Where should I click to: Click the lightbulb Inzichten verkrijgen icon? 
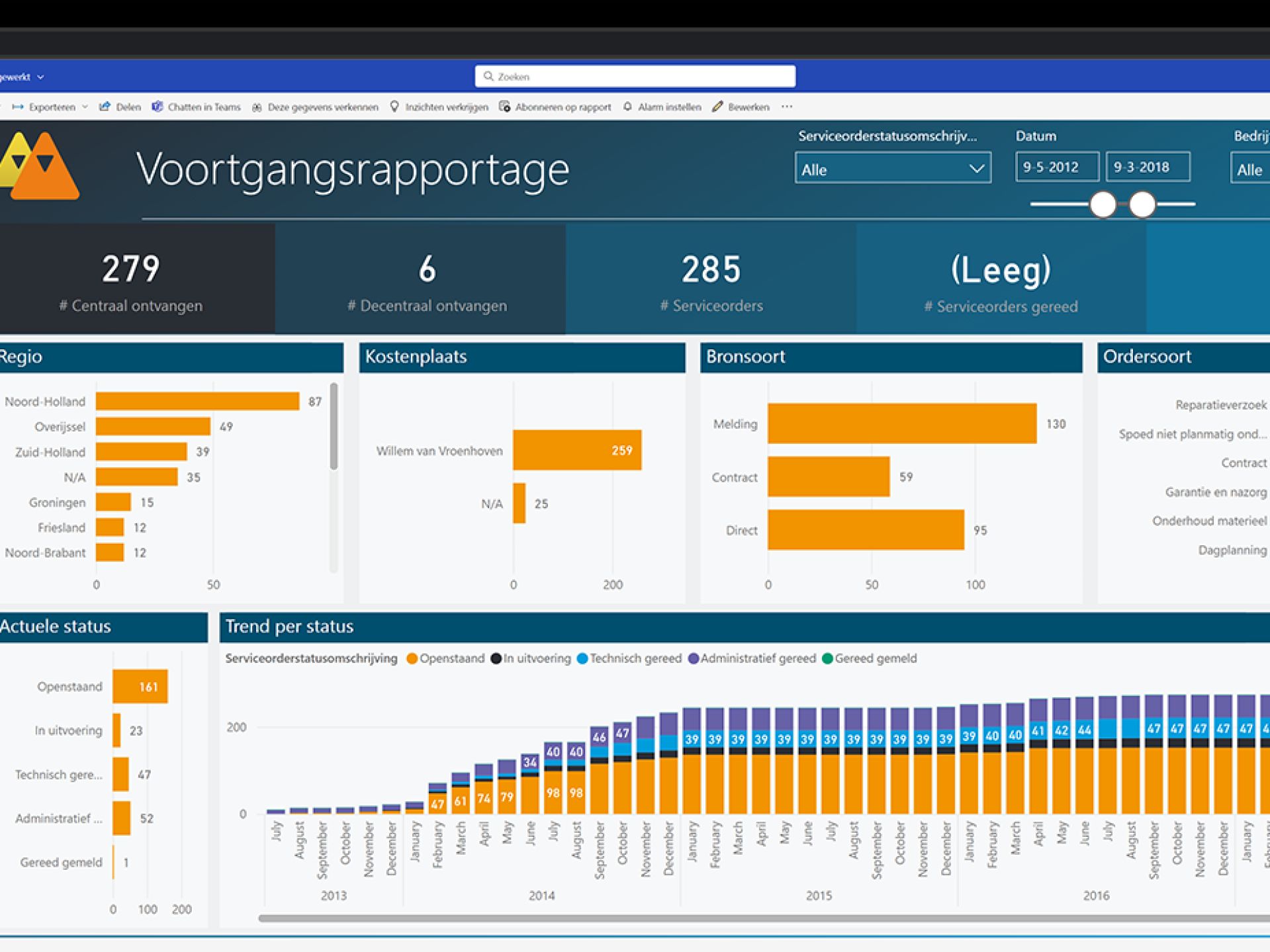(394, 107)
